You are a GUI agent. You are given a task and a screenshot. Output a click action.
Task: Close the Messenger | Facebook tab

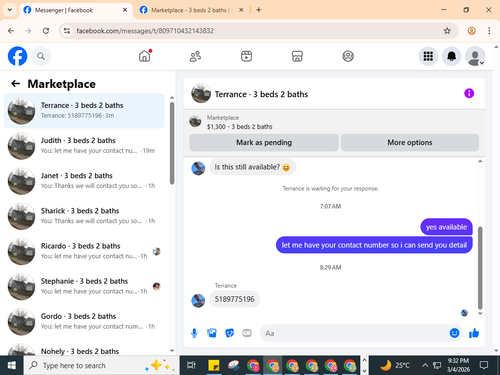tap(125, 10)
